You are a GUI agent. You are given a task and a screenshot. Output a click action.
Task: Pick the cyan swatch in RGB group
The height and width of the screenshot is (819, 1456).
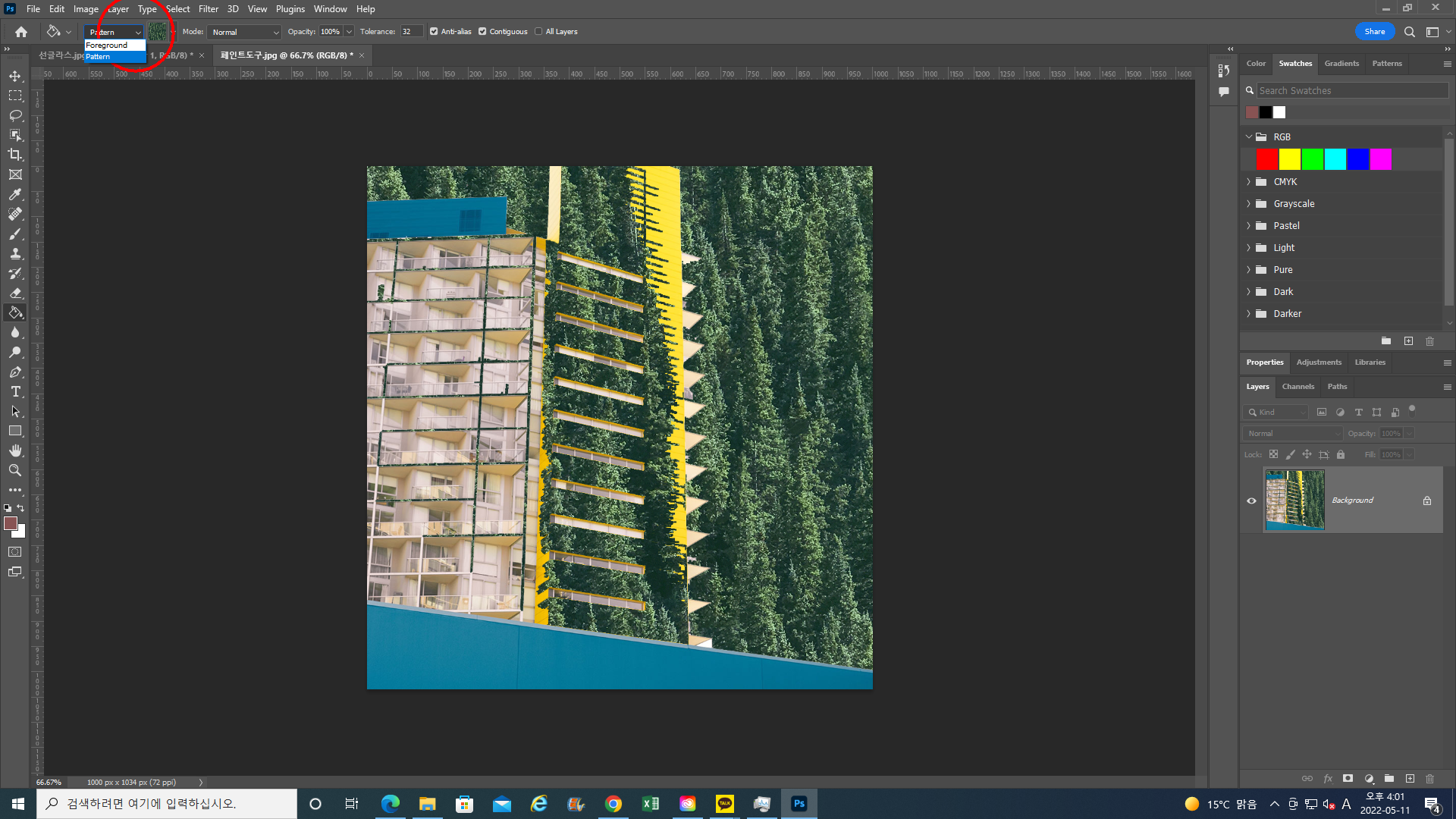point(1335,159)
